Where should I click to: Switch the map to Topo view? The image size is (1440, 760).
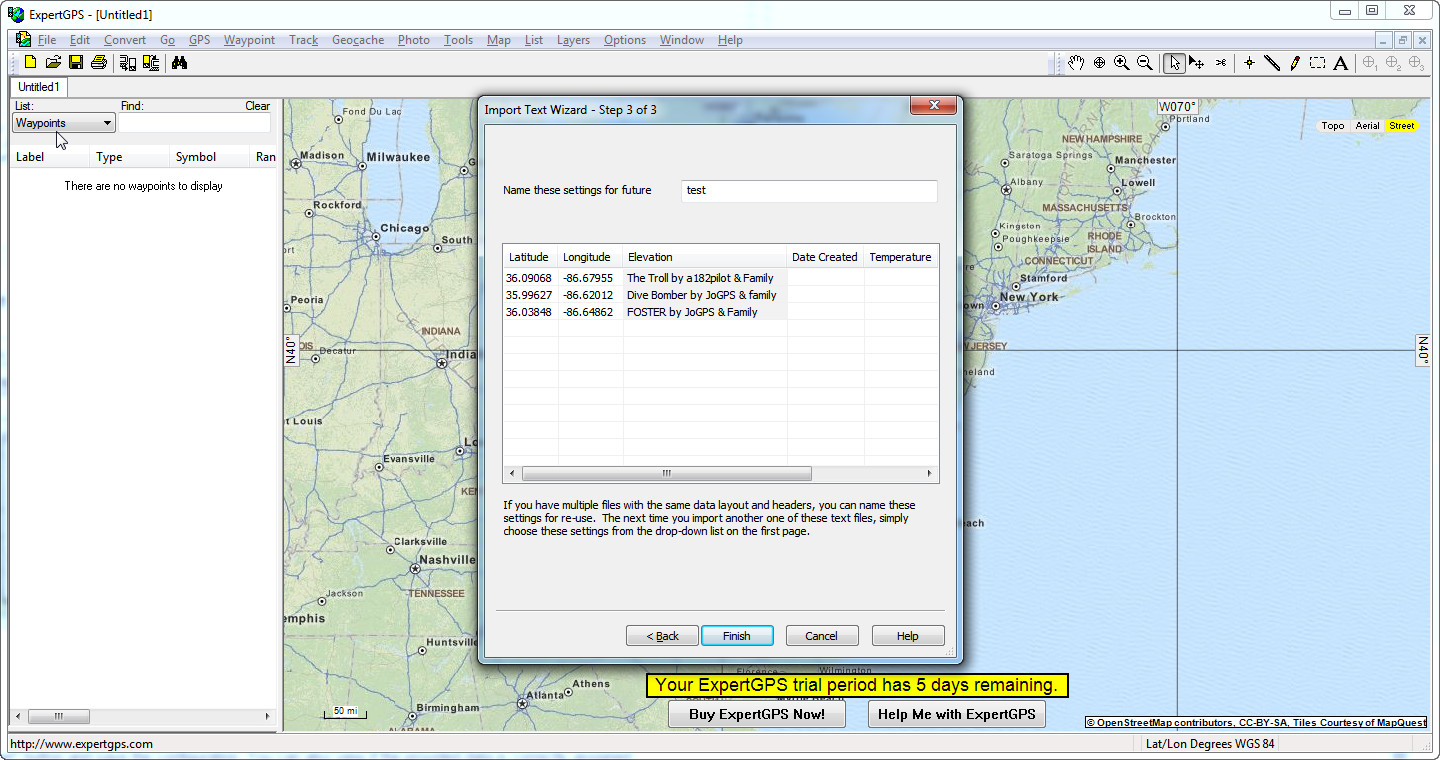coord(1333,126)
